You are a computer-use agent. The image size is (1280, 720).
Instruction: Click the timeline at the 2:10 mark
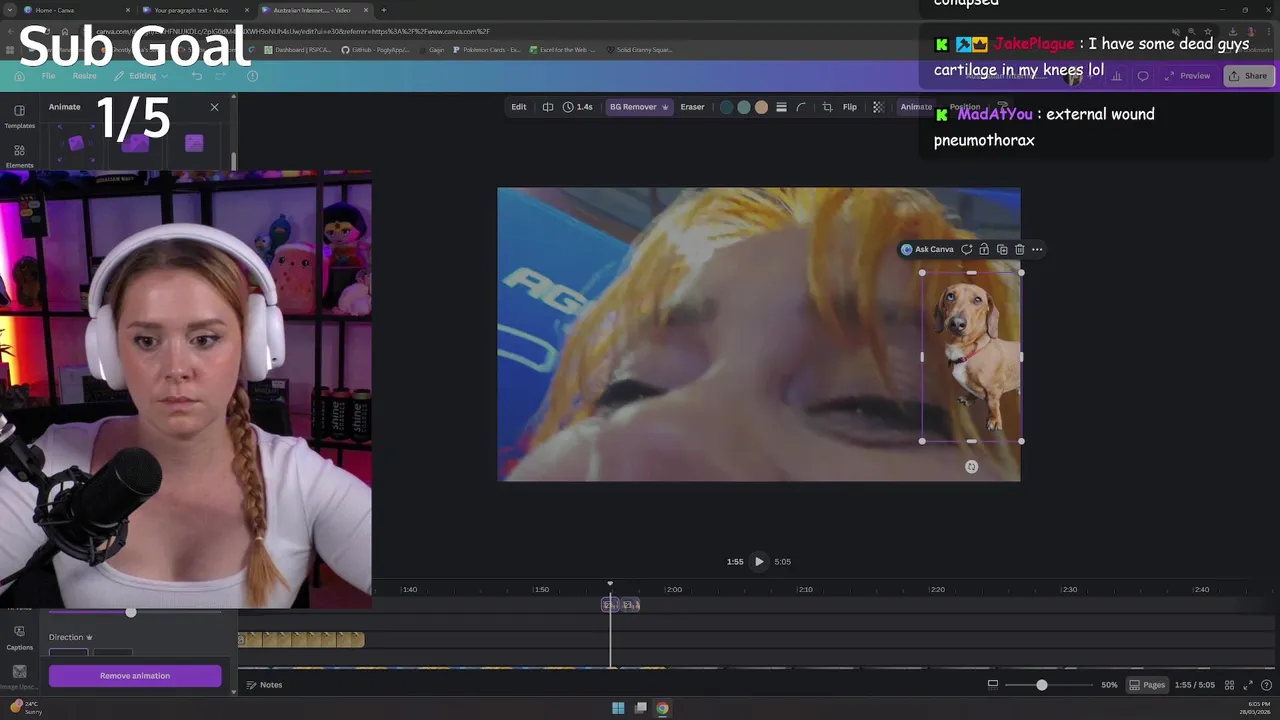[x=805, y=589]
